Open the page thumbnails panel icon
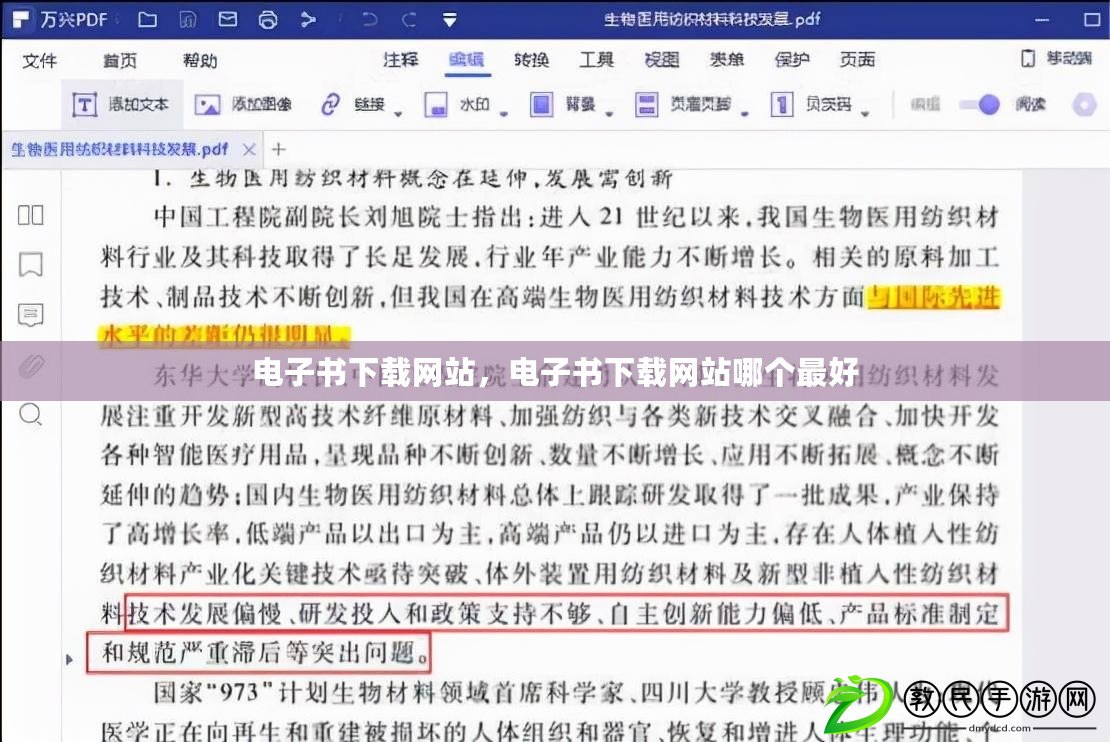 click(x=30, y=215)
